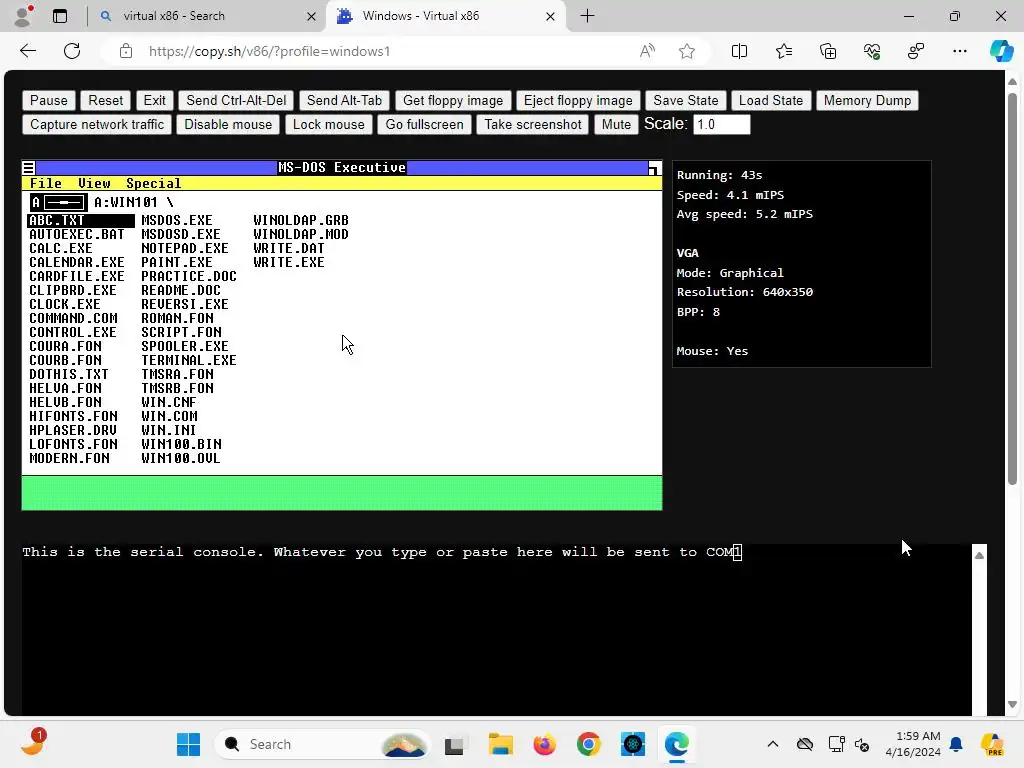The width and height of the screenshot is (1024, 768).
Task: View site information lock icon
Action: pyautogui.click(x=126, y=51)
